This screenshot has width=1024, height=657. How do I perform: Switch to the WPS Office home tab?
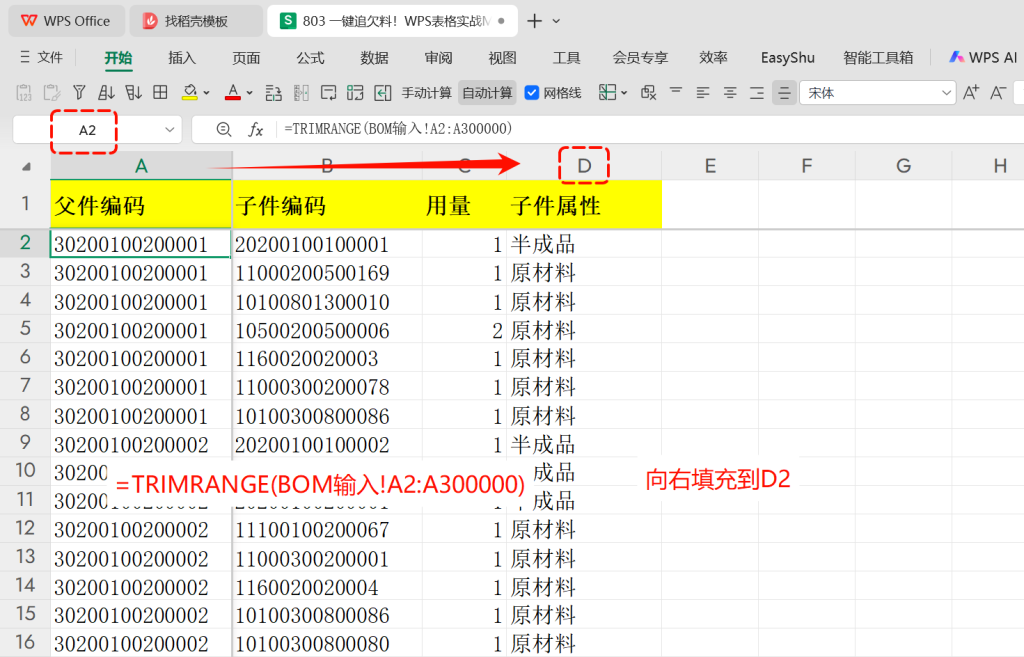(x=66, y=21)
